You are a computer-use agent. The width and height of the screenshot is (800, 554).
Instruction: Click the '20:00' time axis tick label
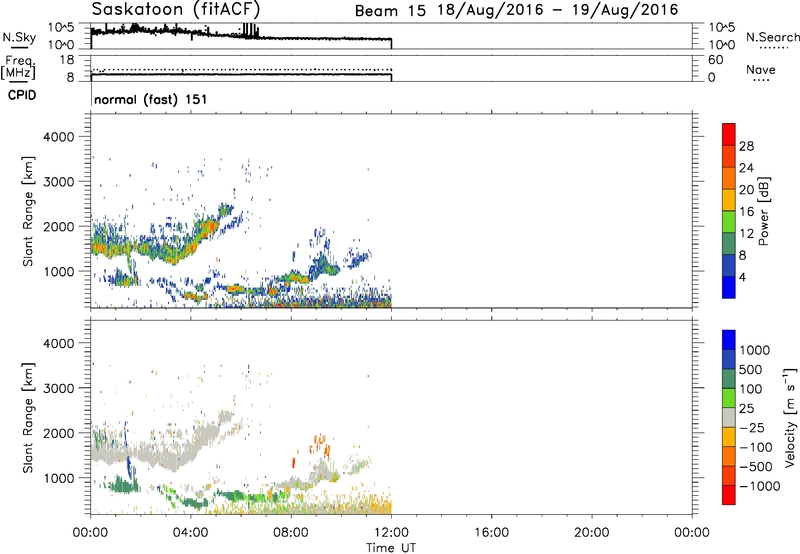click(591, 533)
